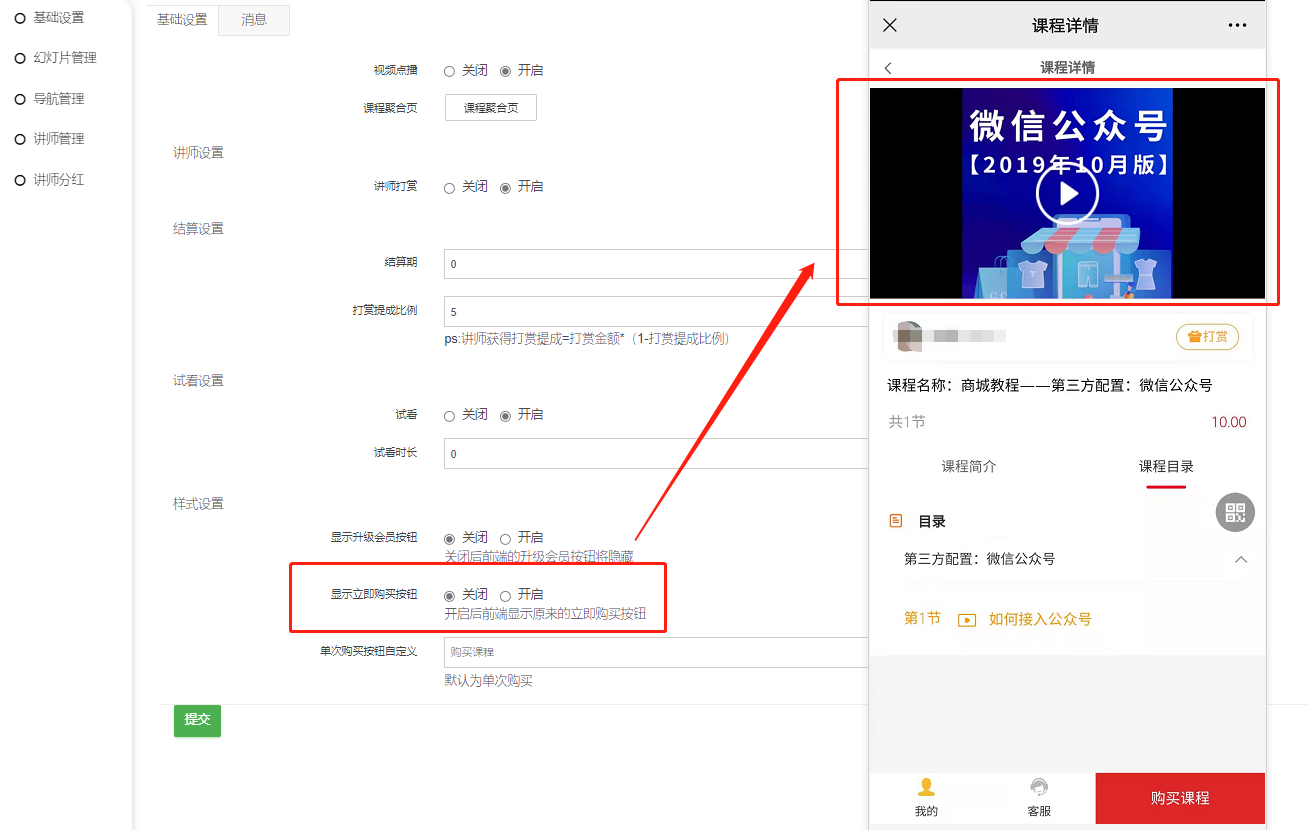Open lesson 如何接入公众号 video item

1039,619
